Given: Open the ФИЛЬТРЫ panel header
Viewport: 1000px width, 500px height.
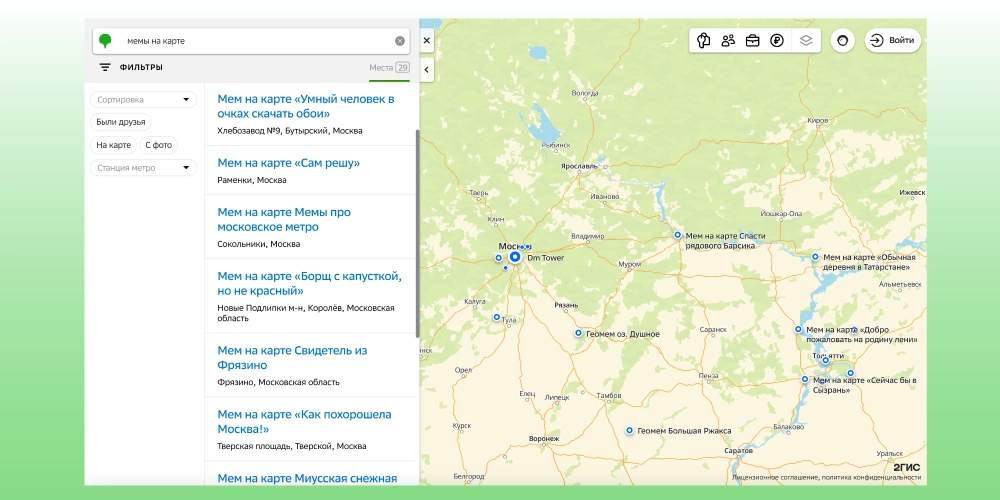Looking at the screenshot, I should pyautogui.click(x=131, y=67).
